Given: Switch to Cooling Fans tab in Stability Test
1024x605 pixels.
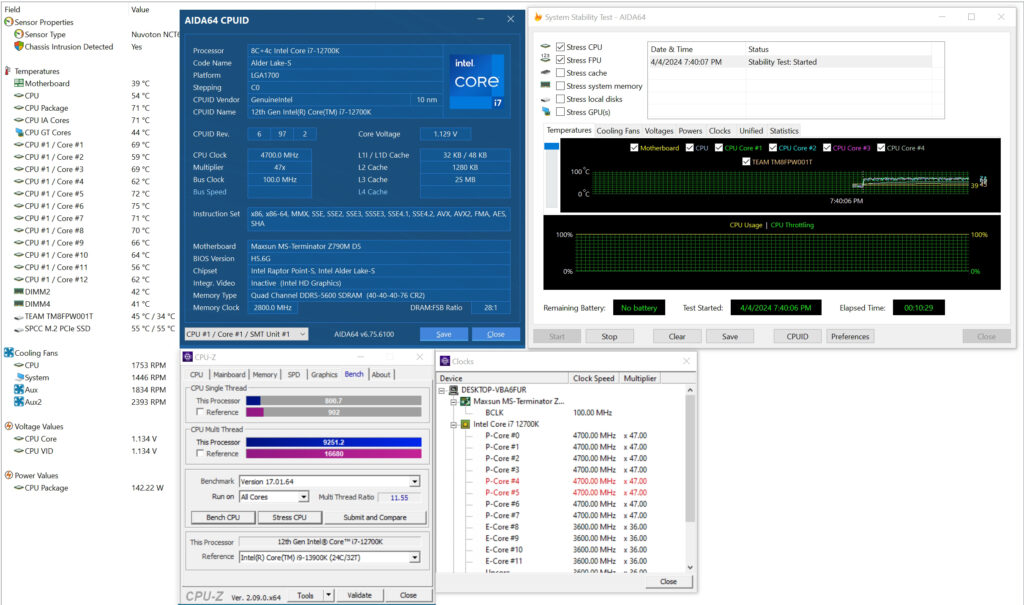Looking at the screenshot, I should (618, 131).
